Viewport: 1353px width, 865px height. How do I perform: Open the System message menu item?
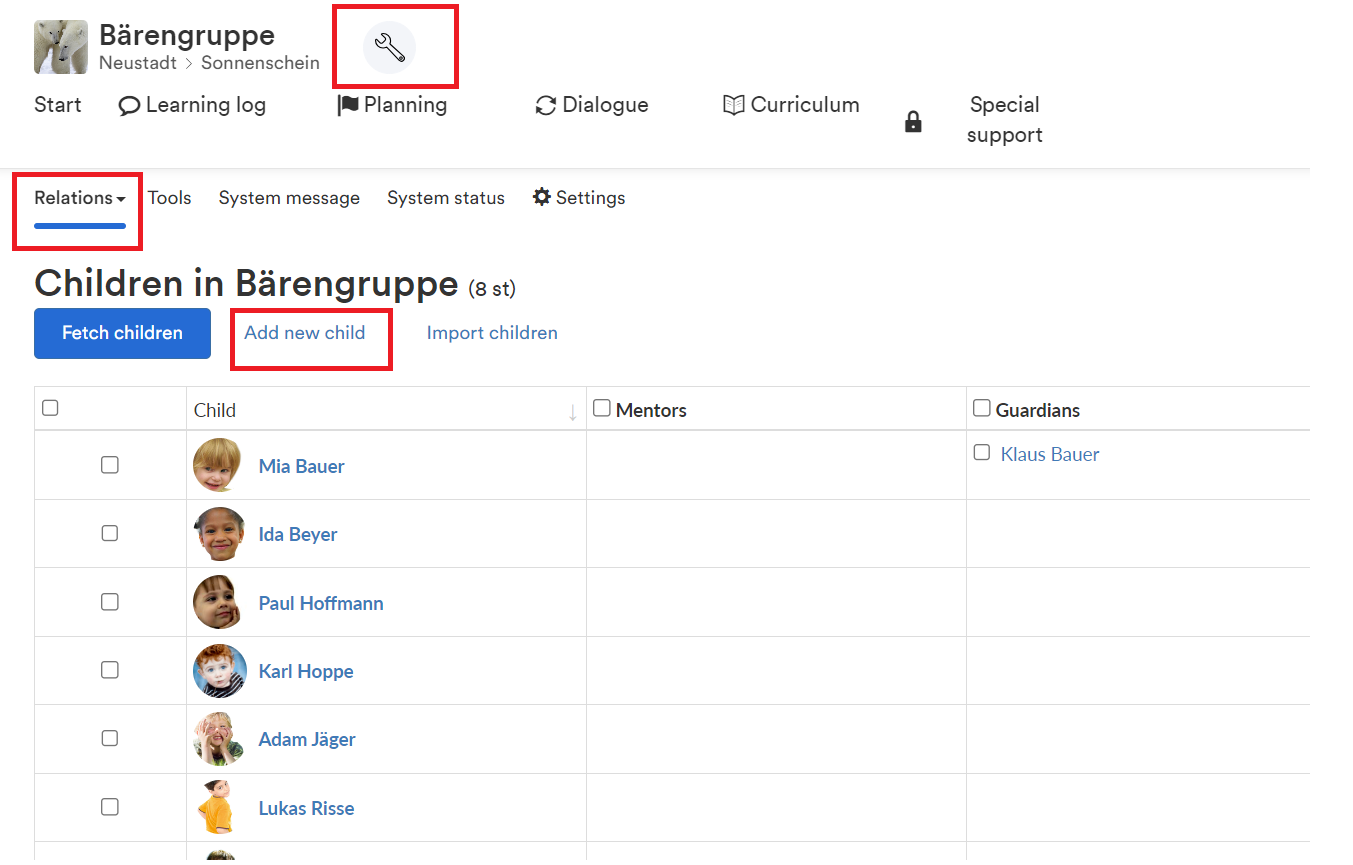[289, 198]
